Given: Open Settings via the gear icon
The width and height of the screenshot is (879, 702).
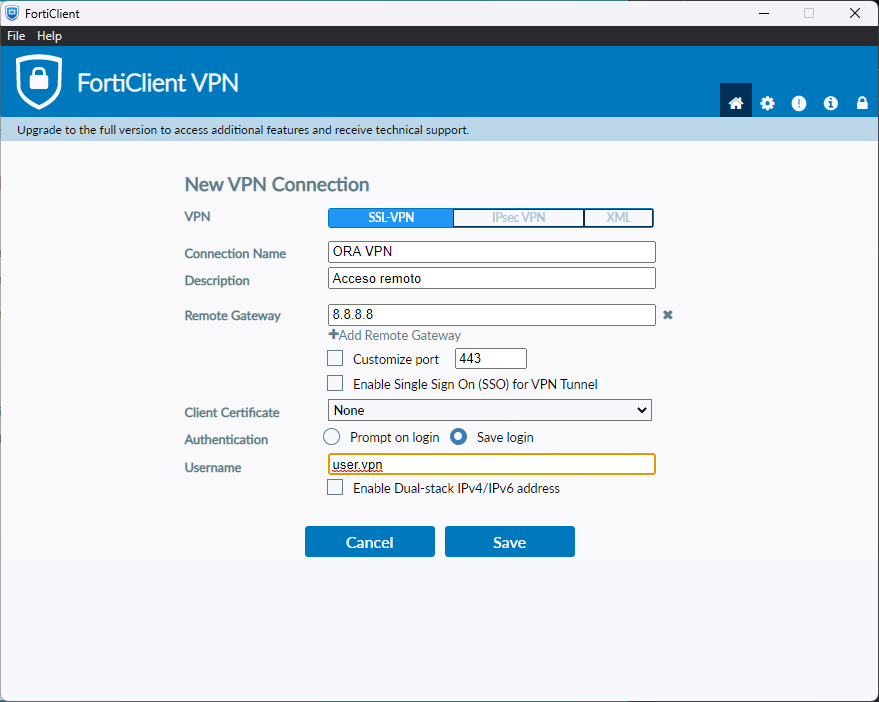Looking at the screenshot, I should click(767, 103).
